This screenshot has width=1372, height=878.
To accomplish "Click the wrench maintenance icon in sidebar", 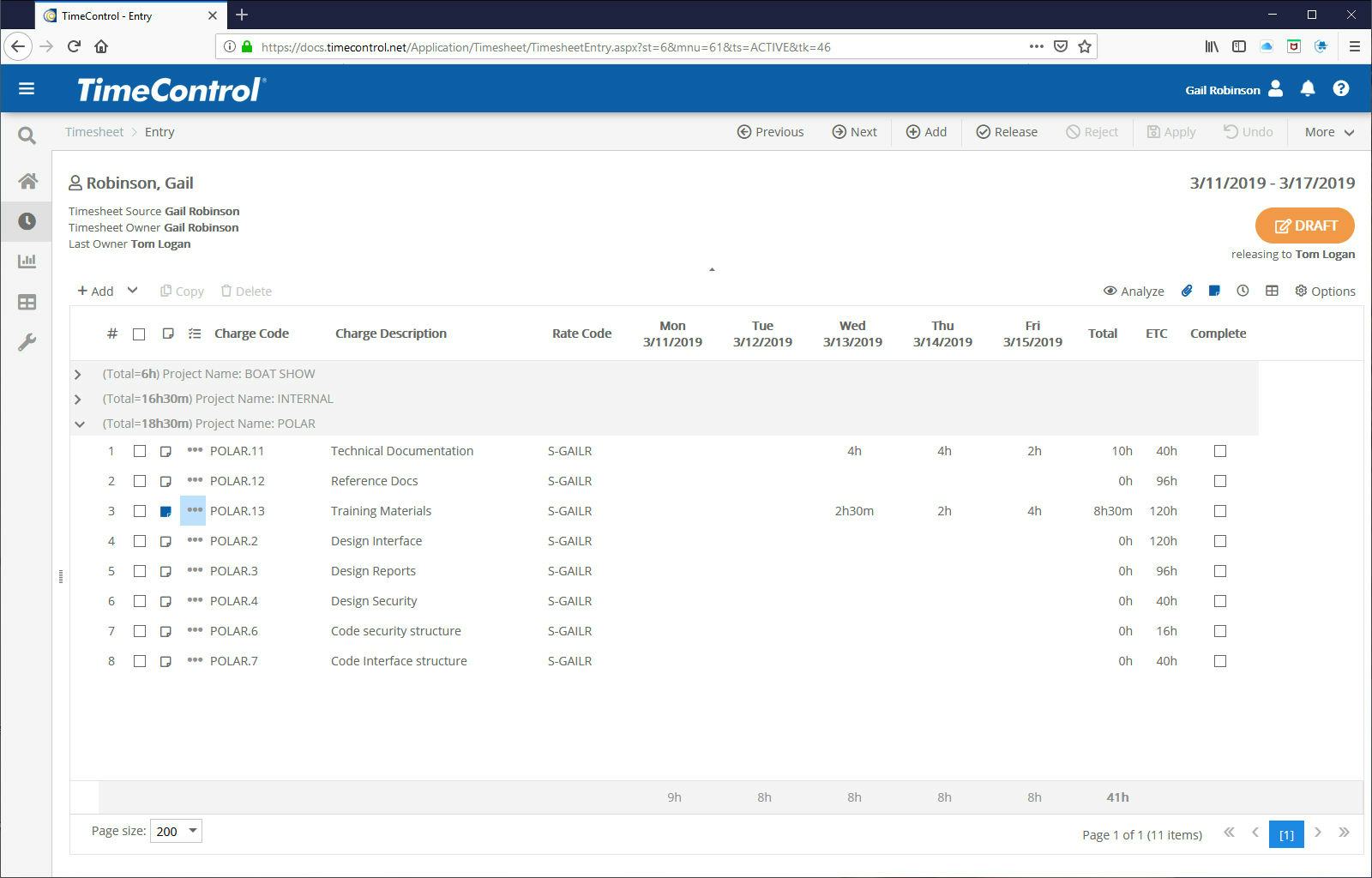I will tap(27, 341).
